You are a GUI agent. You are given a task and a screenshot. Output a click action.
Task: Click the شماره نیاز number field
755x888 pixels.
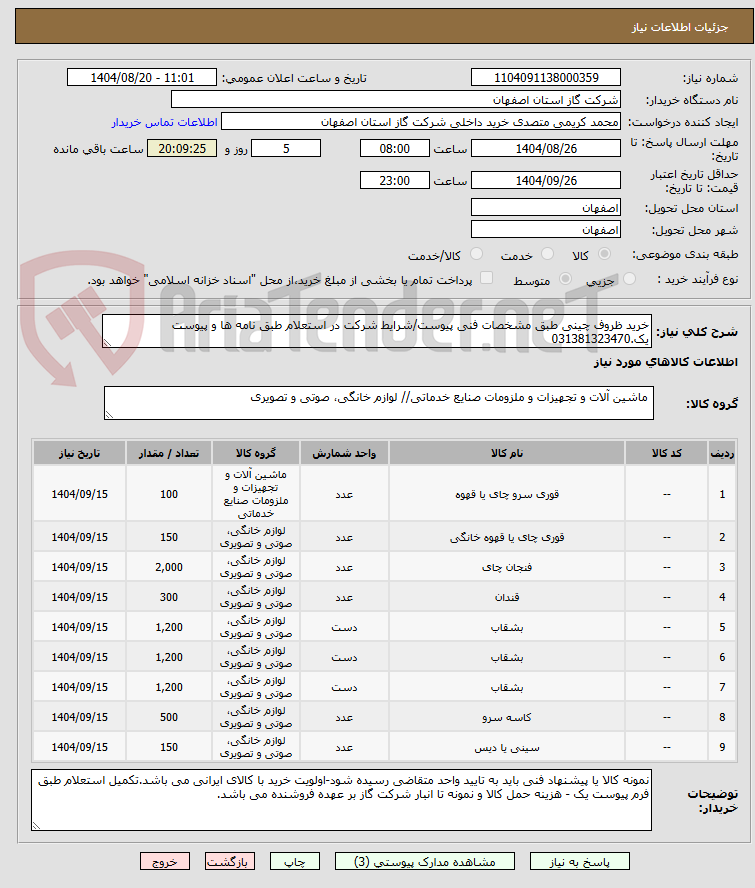[545, 78]
